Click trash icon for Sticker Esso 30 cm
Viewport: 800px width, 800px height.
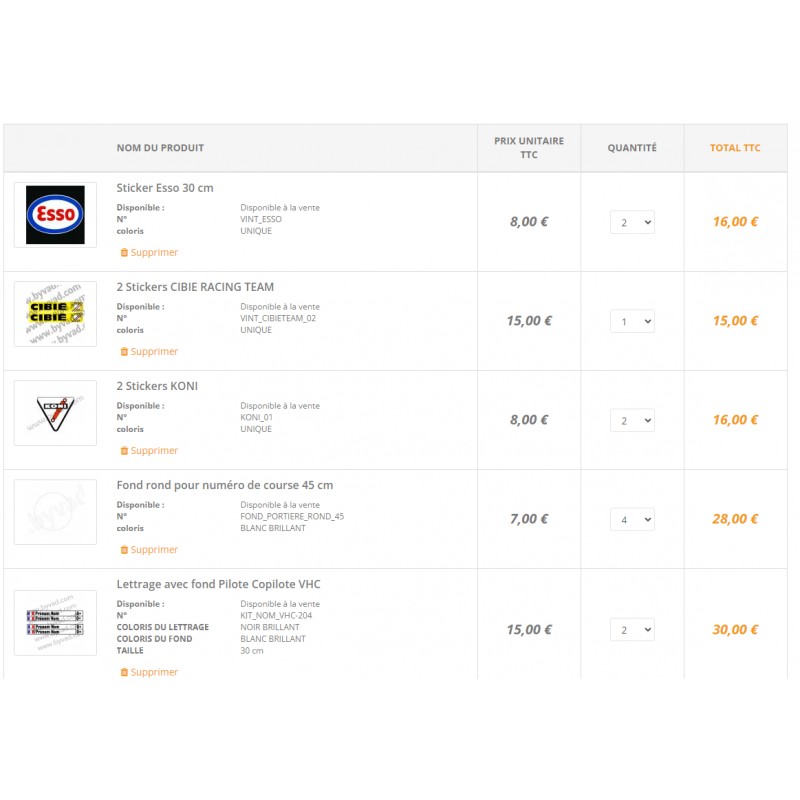(x=124, y=253)
